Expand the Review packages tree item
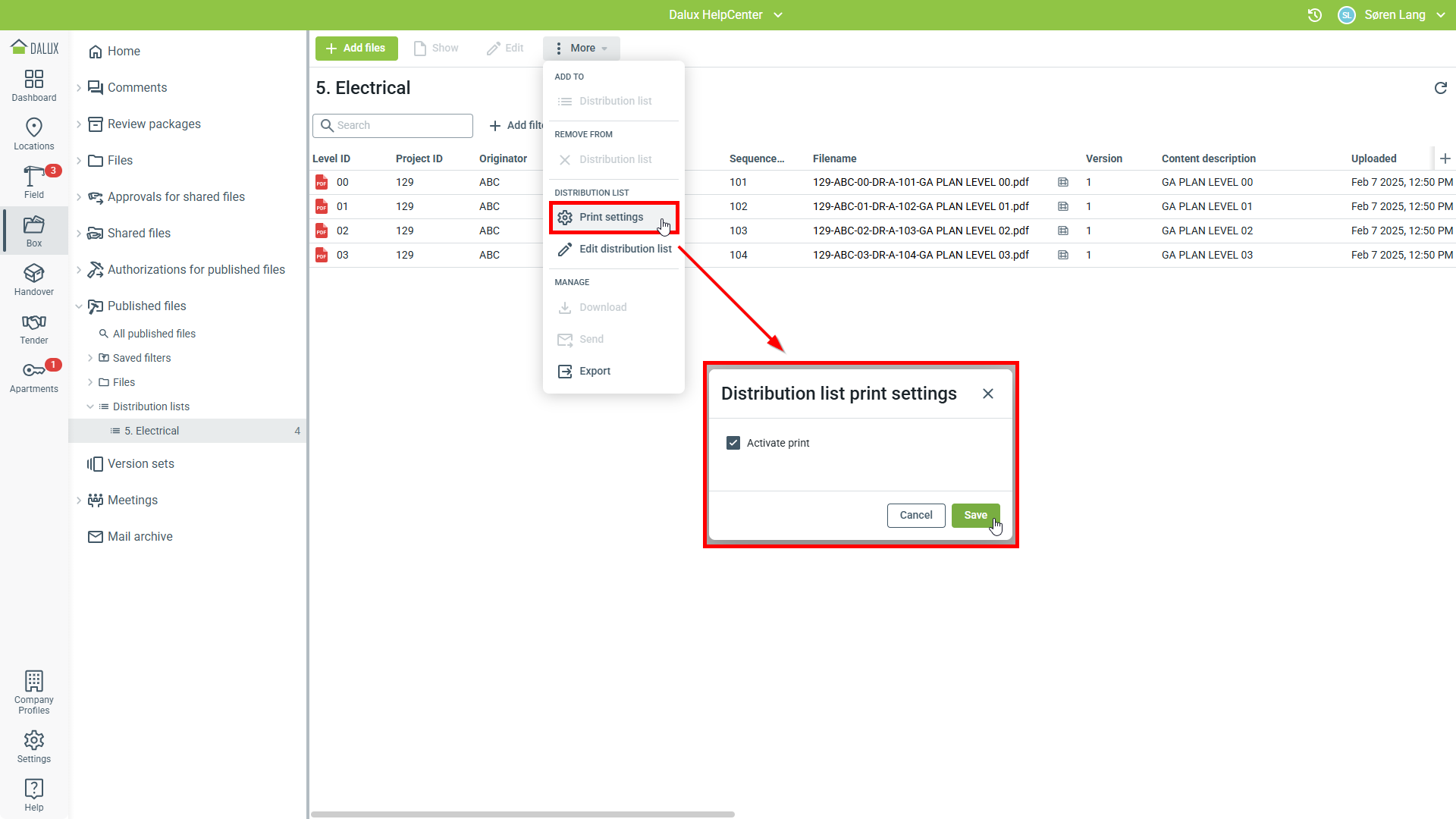Screen dimensions: 1456x819 click(x=79, y=124)
